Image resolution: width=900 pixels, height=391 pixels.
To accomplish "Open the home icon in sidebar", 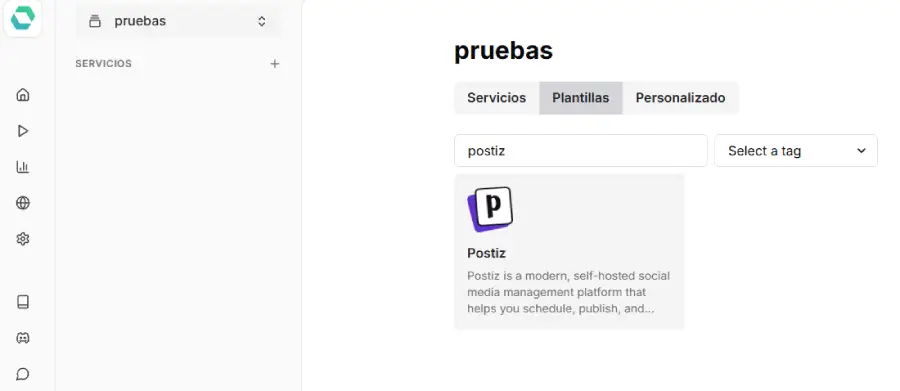I will coord(22,95).
